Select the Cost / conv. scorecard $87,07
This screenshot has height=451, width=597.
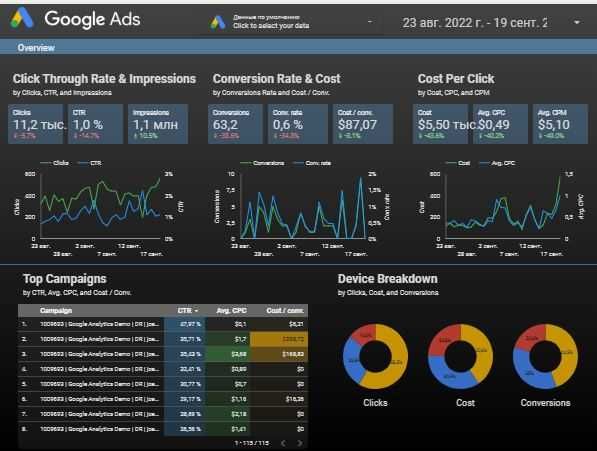(363, 124)
